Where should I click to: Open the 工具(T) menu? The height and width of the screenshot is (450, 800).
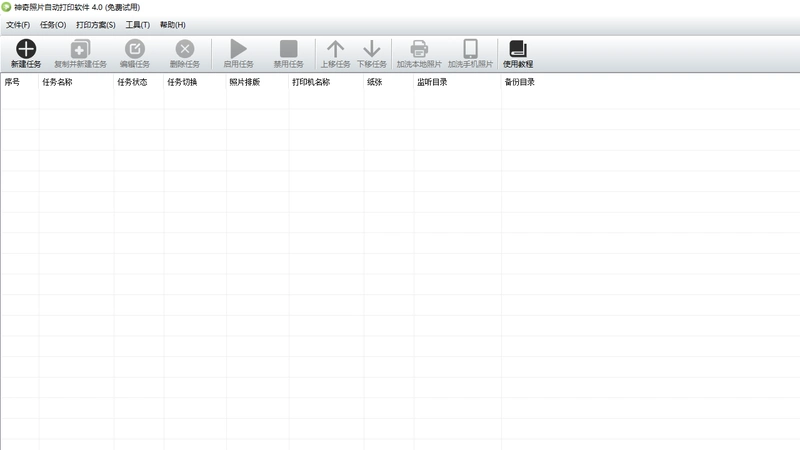pyautogui.click(x=138, y=24)
